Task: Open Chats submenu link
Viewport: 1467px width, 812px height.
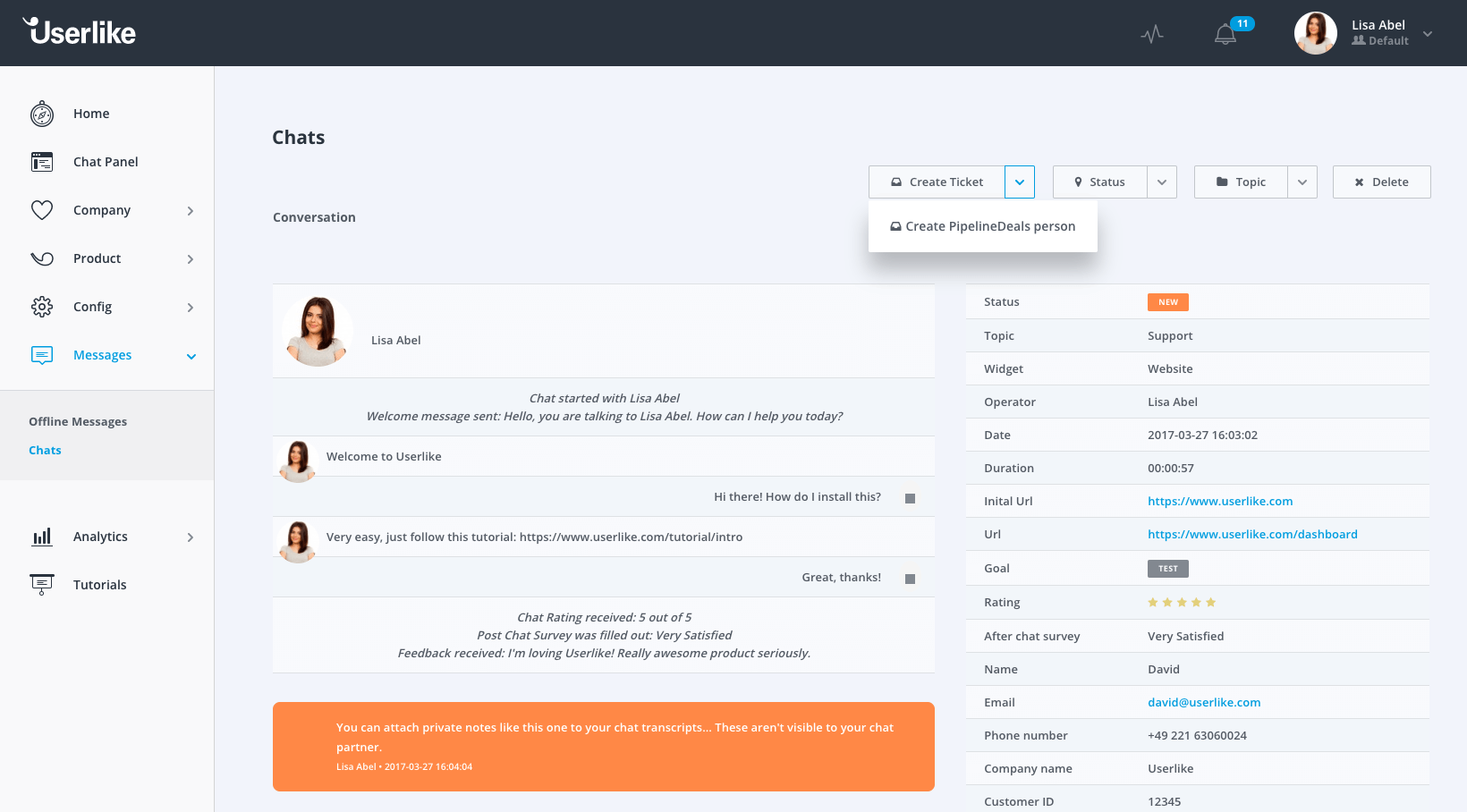Action: click(x=45, y=450)
